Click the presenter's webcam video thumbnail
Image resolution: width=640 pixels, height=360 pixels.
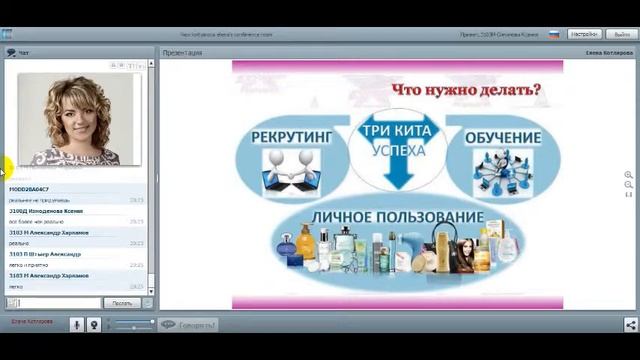pos(80,120)
